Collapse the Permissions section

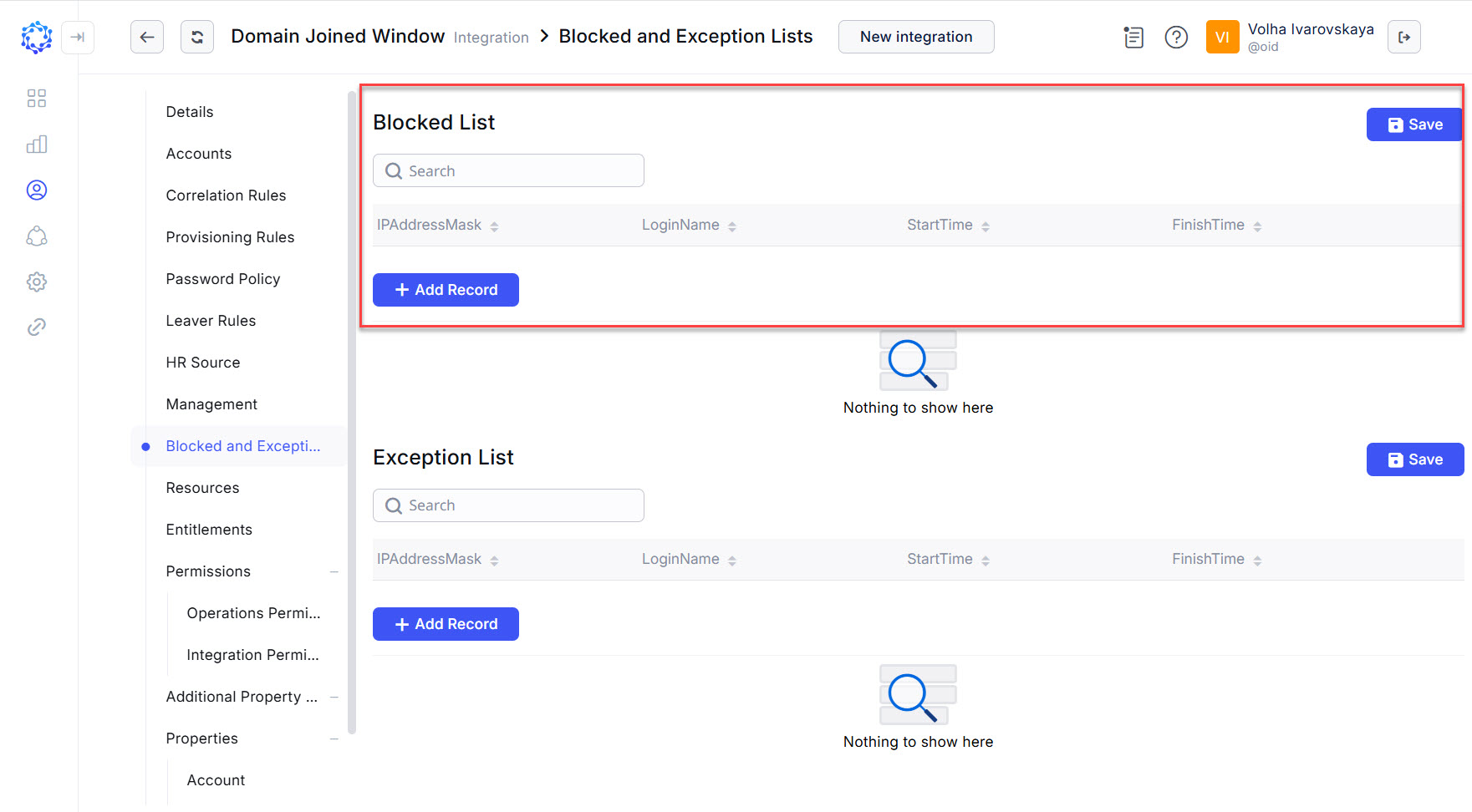[335, 571]
